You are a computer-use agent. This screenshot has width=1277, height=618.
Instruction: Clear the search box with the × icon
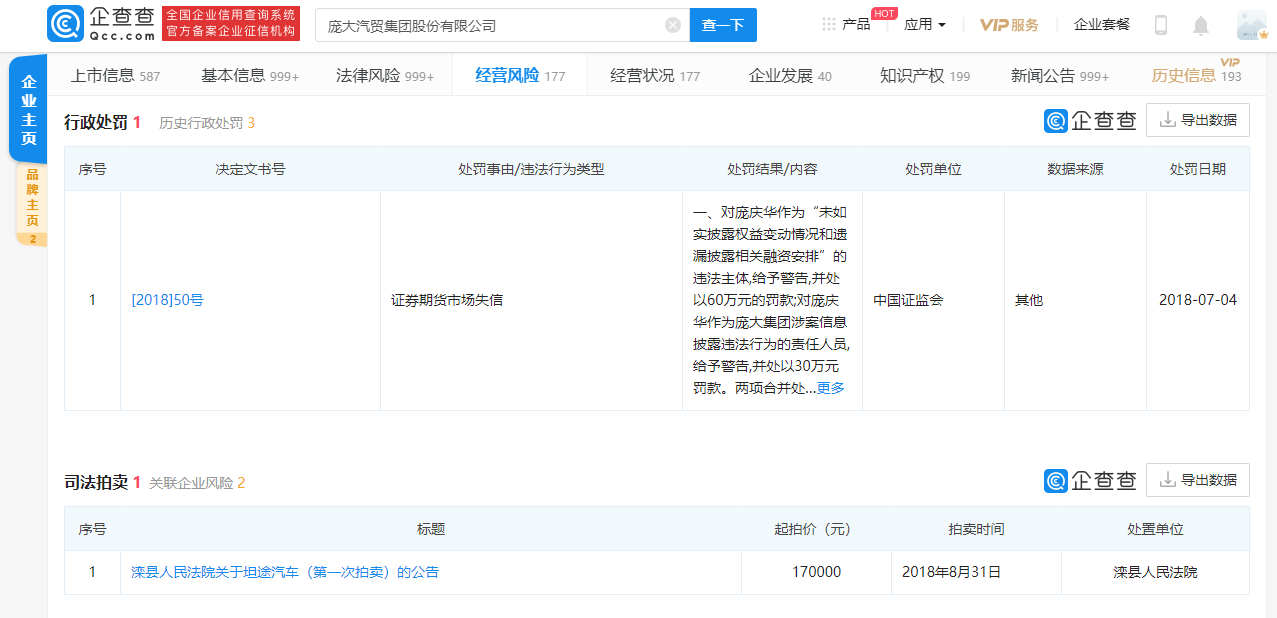point(672,24)
